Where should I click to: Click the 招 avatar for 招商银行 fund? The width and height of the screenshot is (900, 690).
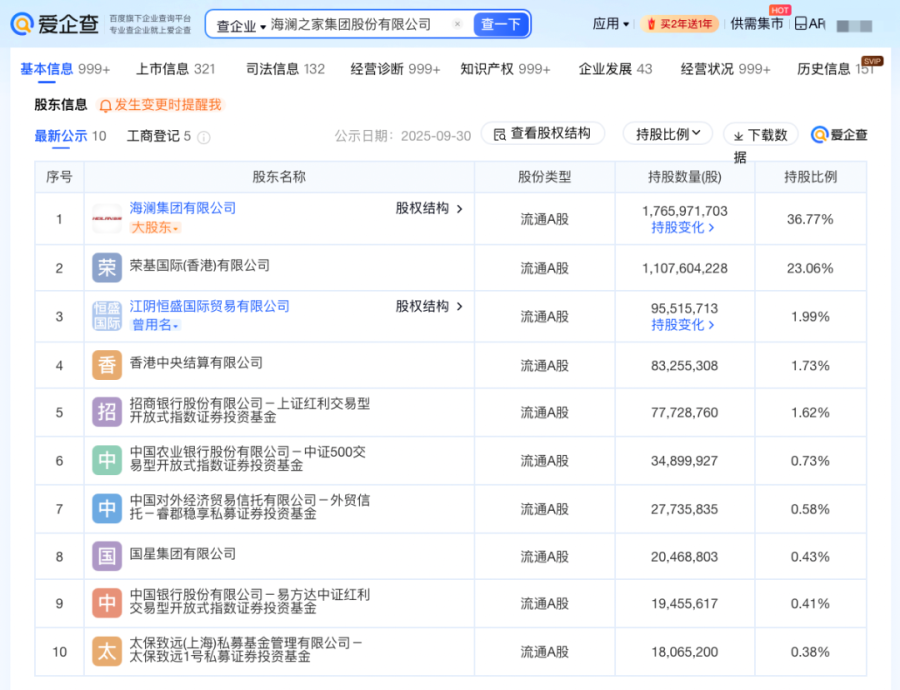[x=107, y=412]
